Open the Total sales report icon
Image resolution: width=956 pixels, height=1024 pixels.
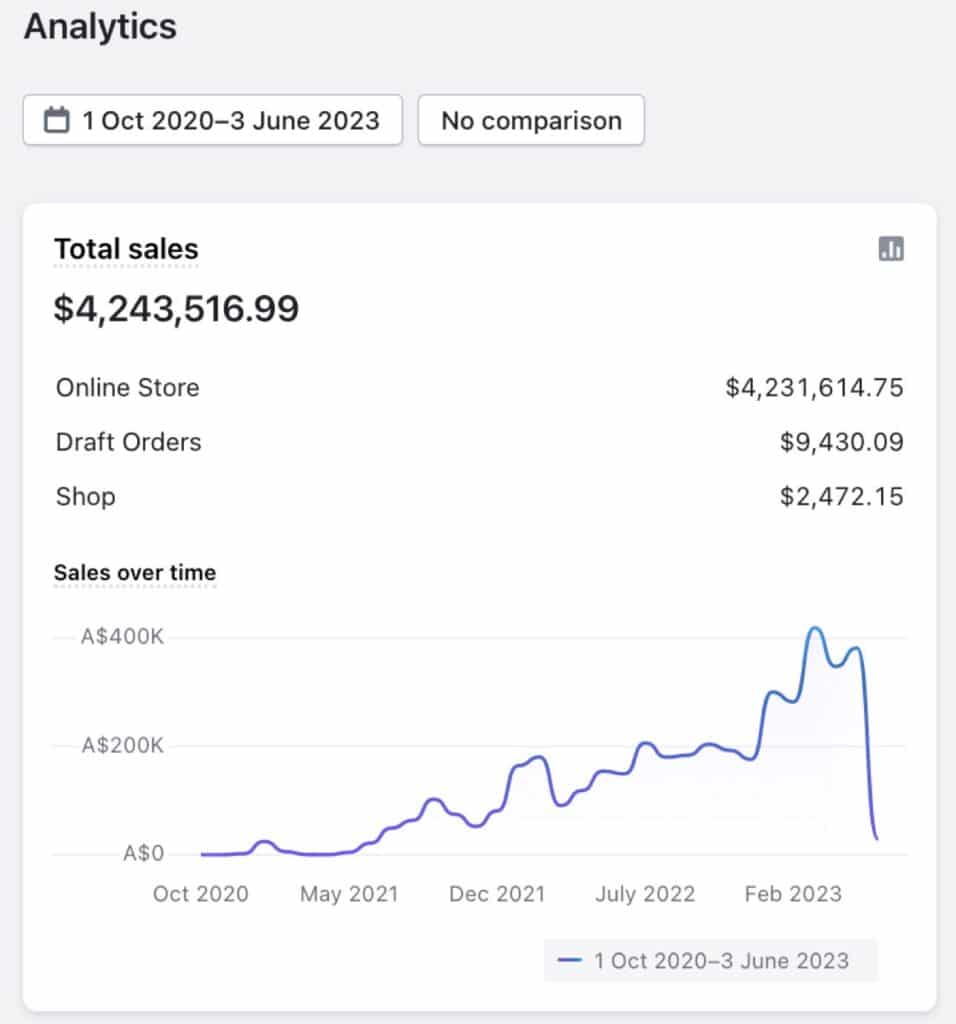click(x=890, y=249)
